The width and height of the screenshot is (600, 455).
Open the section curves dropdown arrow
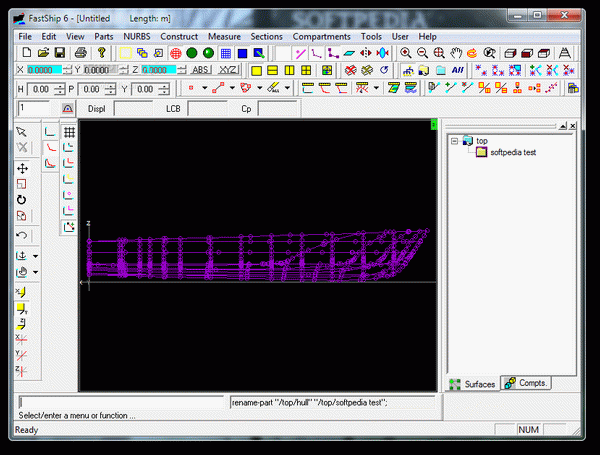(376, 88)
